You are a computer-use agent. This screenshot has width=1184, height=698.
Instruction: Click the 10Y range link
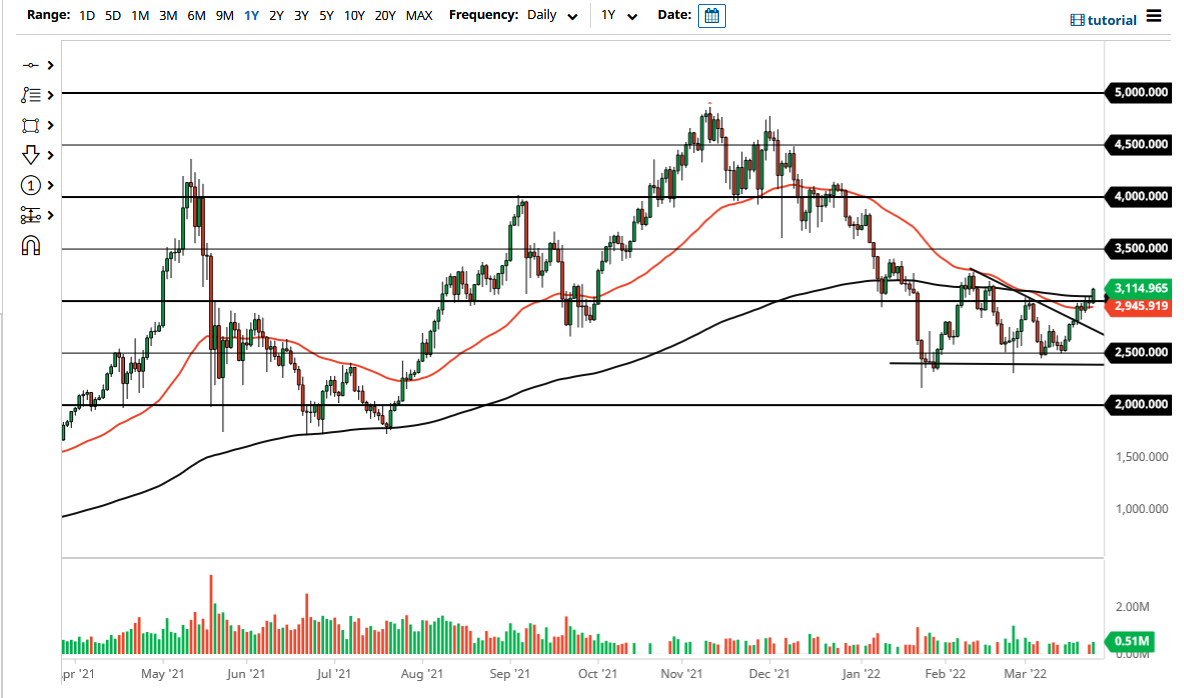[354, 16]
